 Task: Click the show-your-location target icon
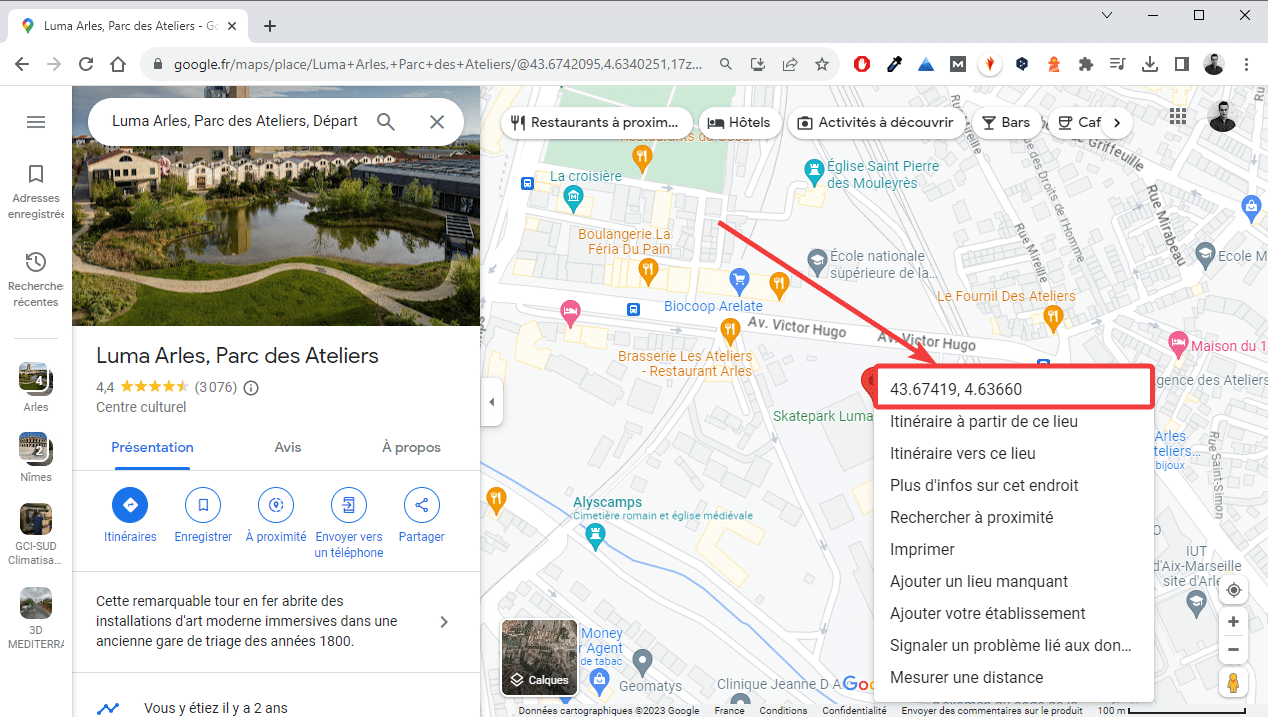coord(1233,590)
